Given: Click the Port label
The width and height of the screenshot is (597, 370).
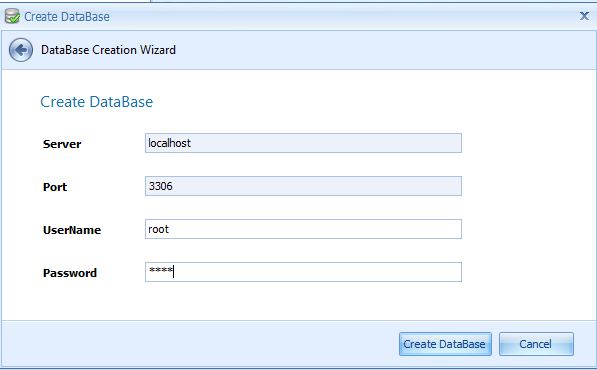Looking at the screenshot, I should pos(55,187).
